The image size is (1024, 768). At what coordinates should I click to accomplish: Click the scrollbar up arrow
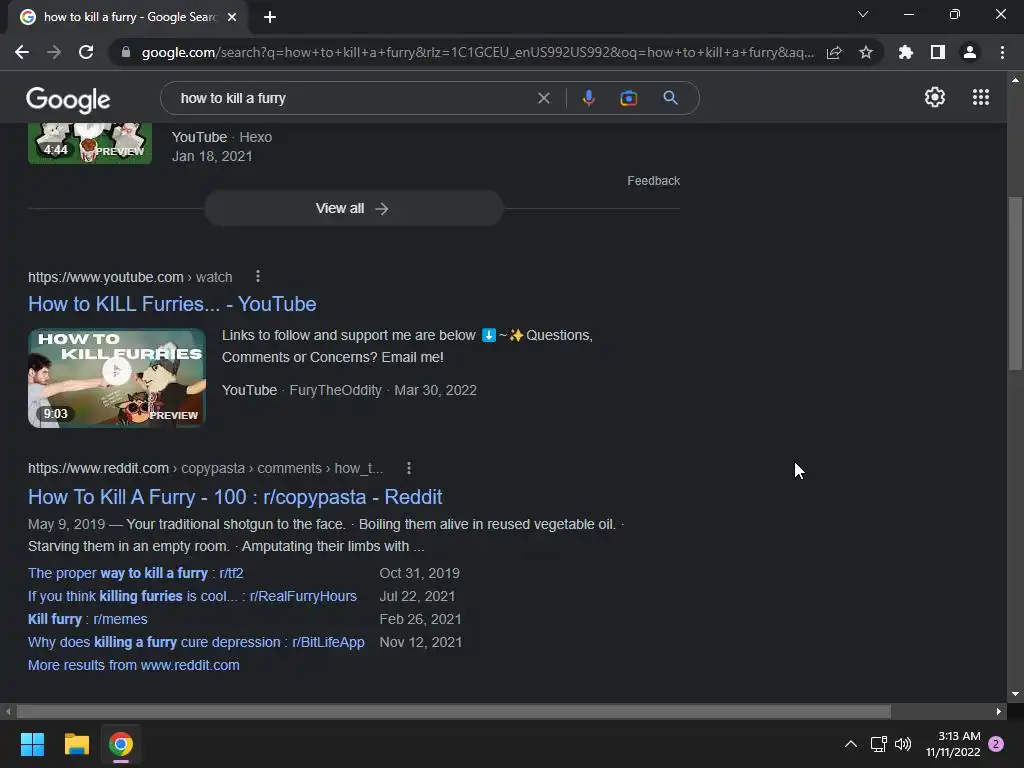coord(1015,80)
